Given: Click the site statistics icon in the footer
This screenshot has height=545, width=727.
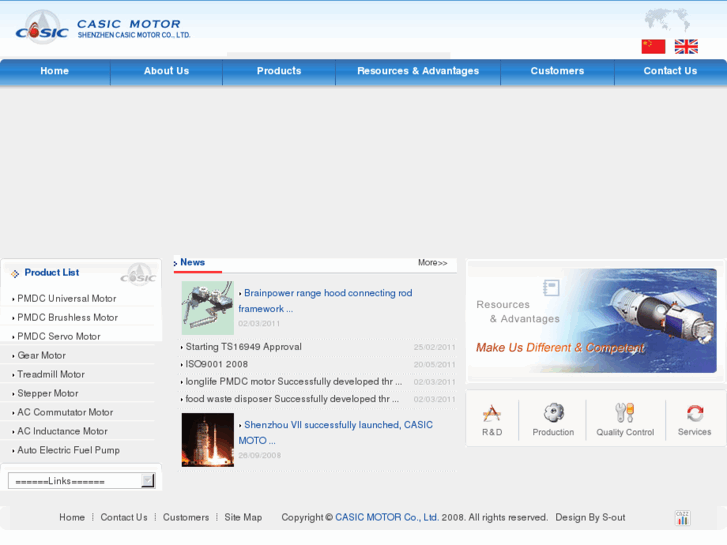Looking at the screenshot, I should (682, 518).
